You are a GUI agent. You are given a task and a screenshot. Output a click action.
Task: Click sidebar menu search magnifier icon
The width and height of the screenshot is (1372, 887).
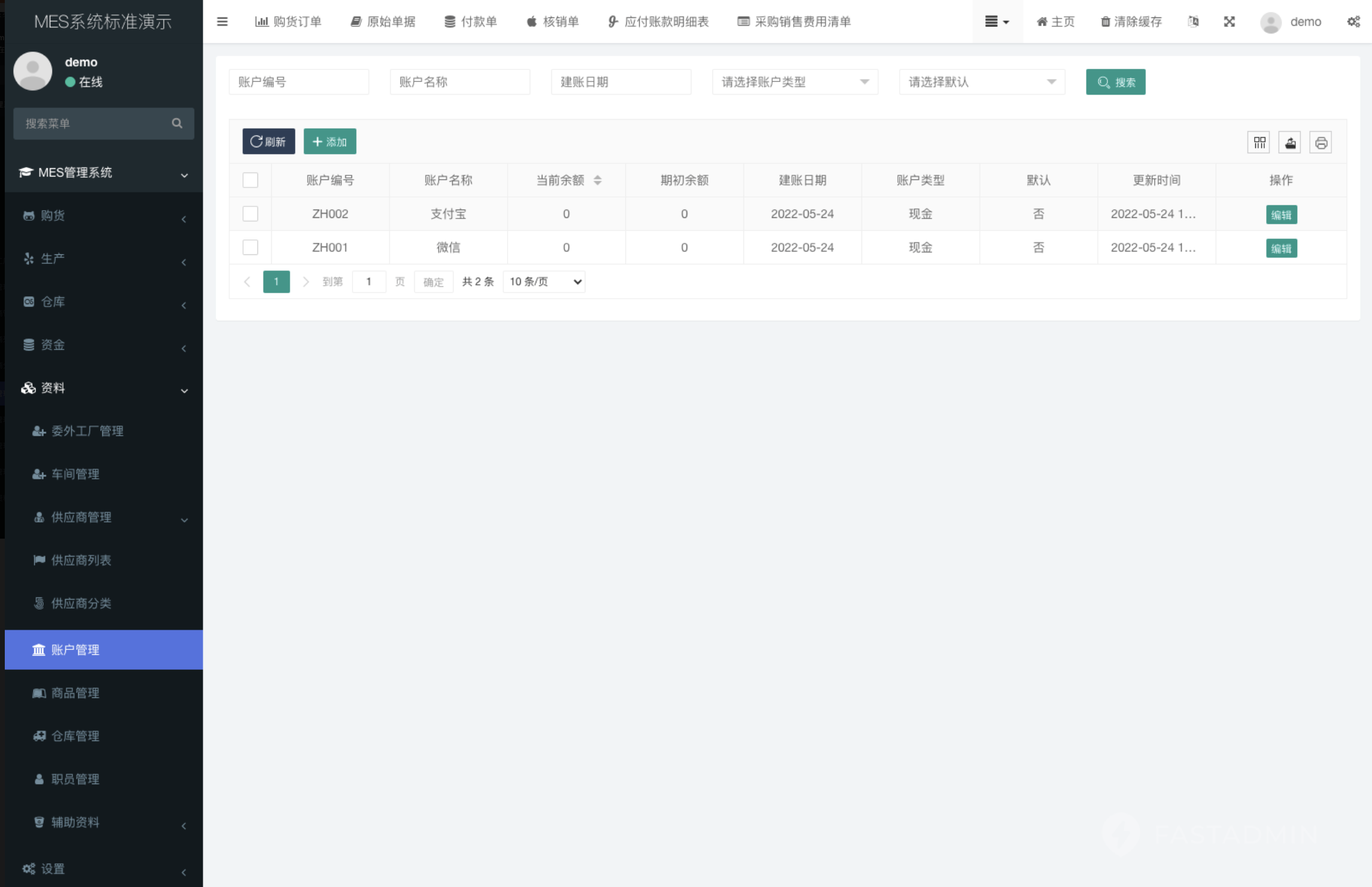click(177, 123)
